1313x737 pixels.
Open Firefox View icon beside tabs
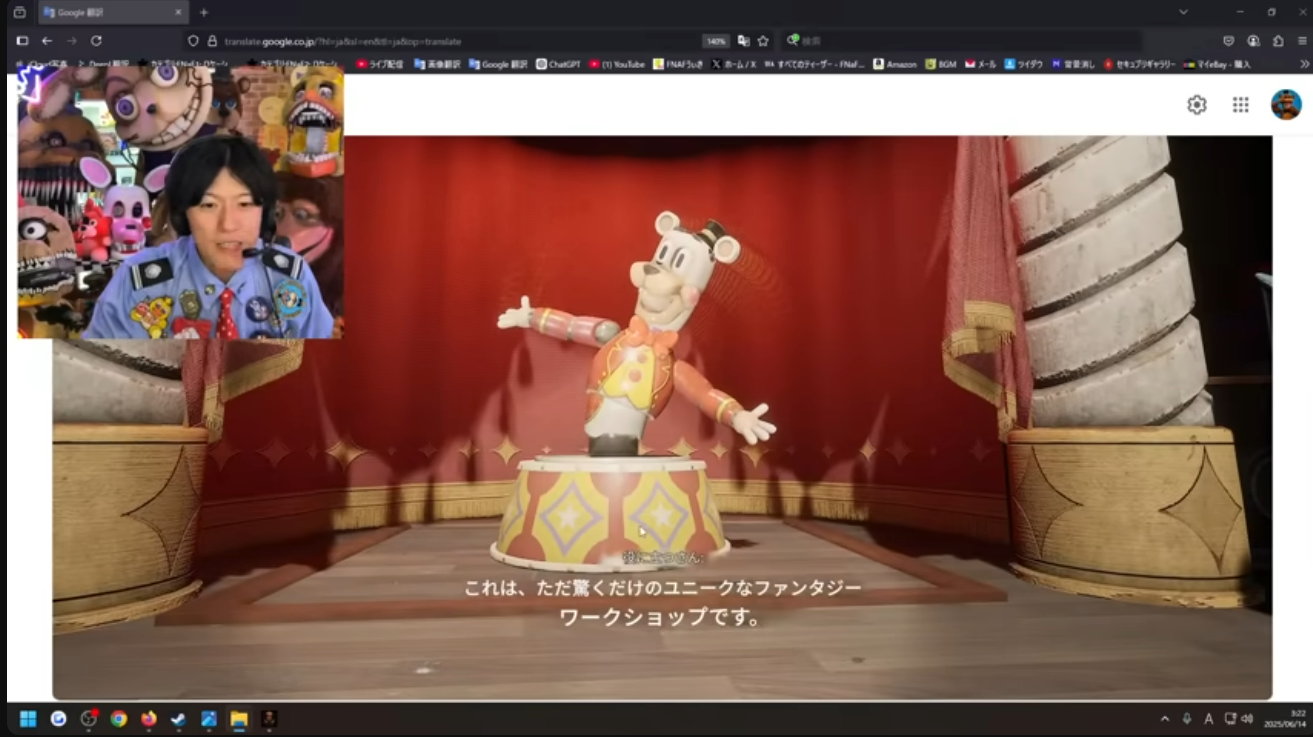(x=19, y=12)
